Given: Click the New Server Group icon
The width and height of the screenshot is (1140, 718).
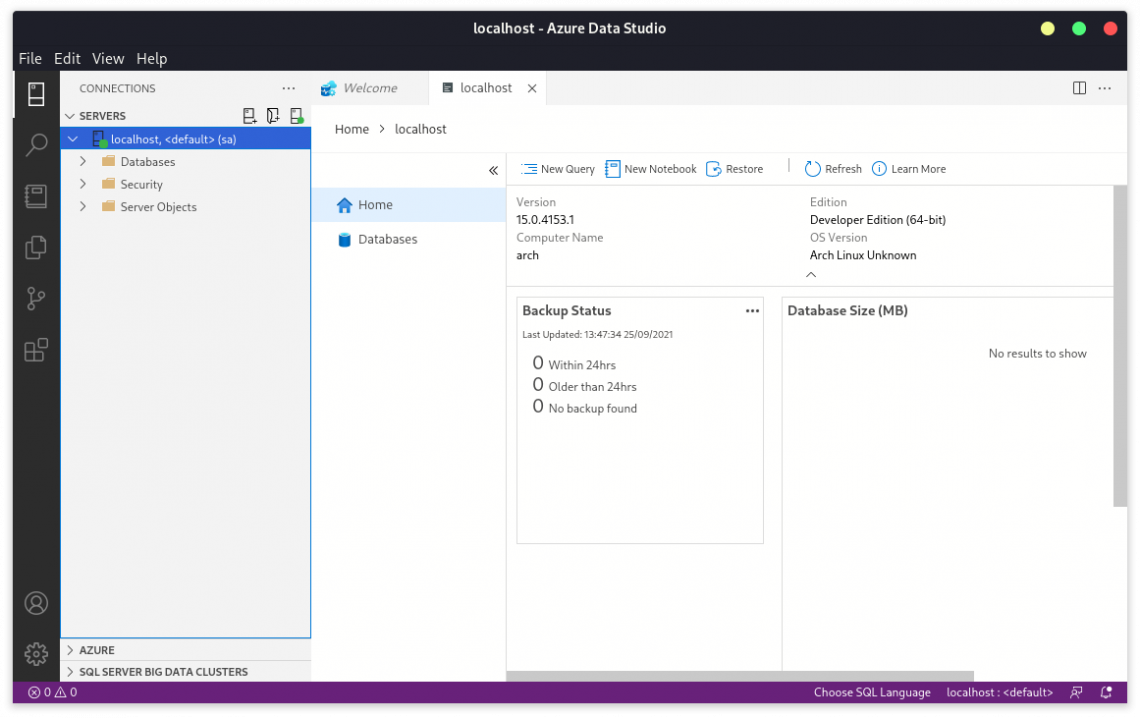Looking at the screenshot, I should [x=273, y=116].
